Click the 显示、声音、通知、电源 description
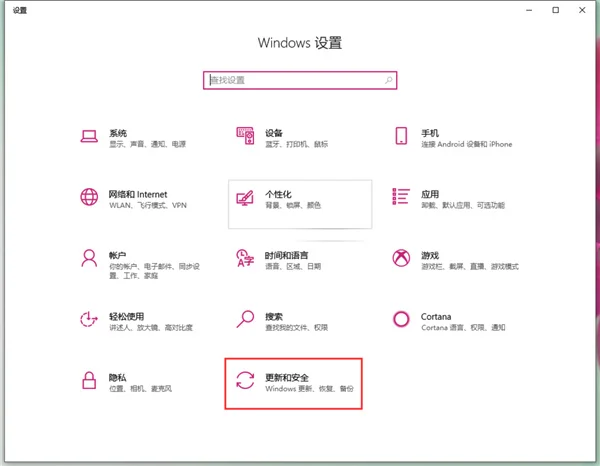This screenshot has height=466, width=600. click(147, 144)
